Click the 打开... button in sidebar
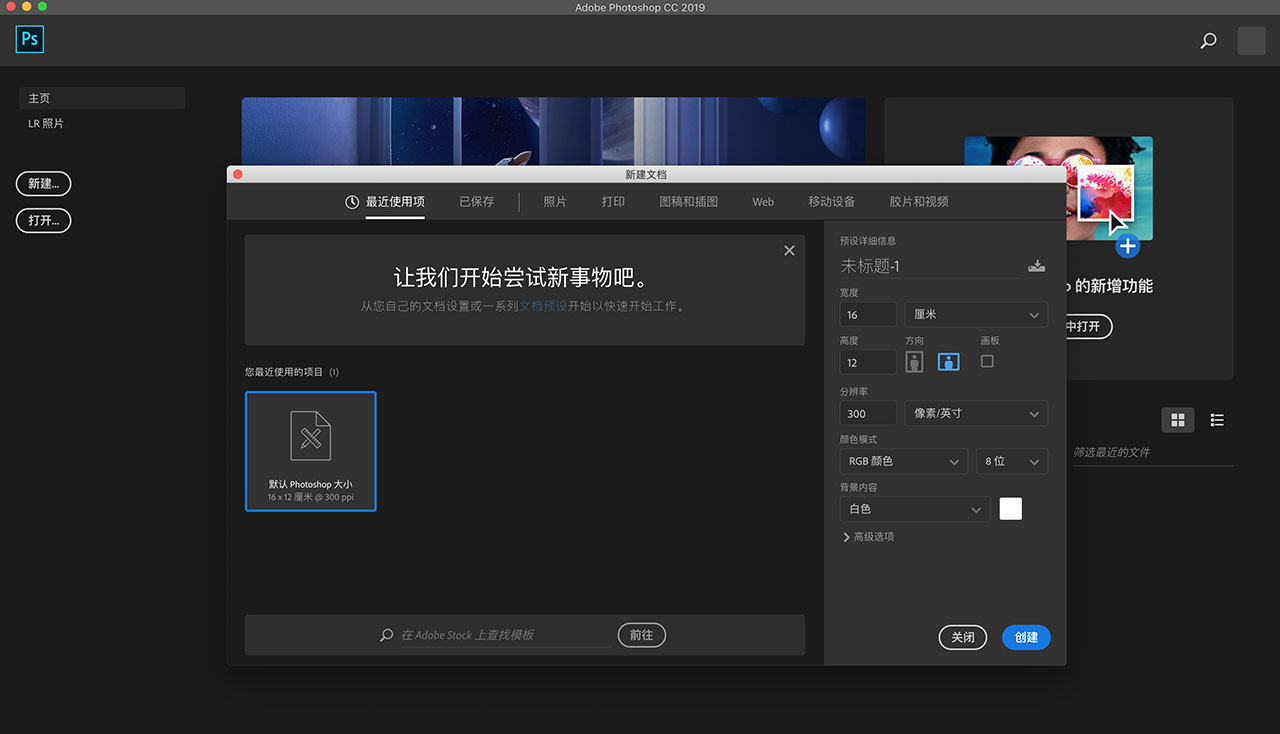This screenshot has height=734, width=1280. (43, 220)
